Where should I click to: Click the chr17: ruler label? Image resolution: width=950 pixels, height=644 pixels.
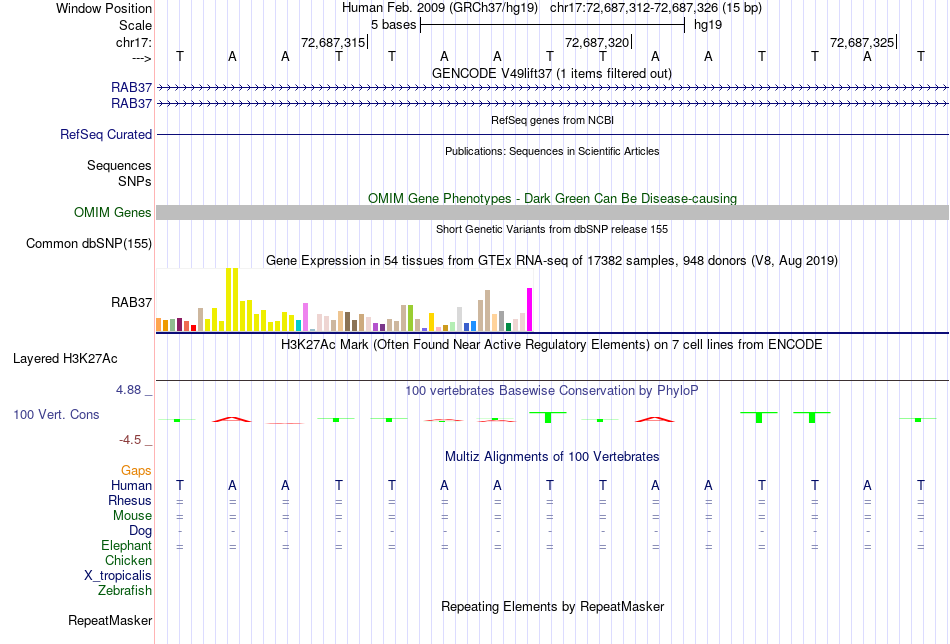(x=133, y=42)
